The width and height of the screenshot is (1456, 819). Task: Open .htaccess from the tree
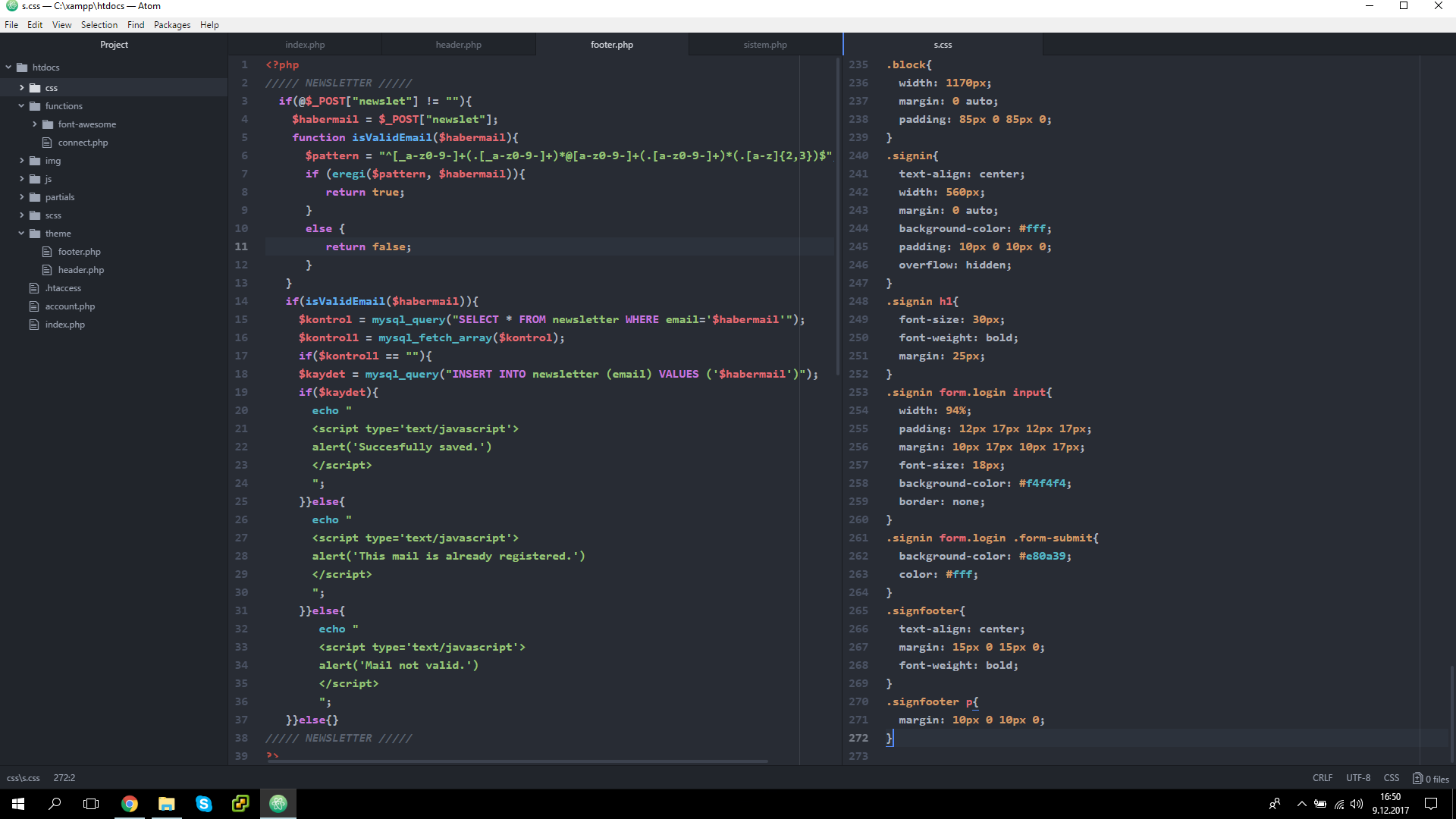coord(63,288)
